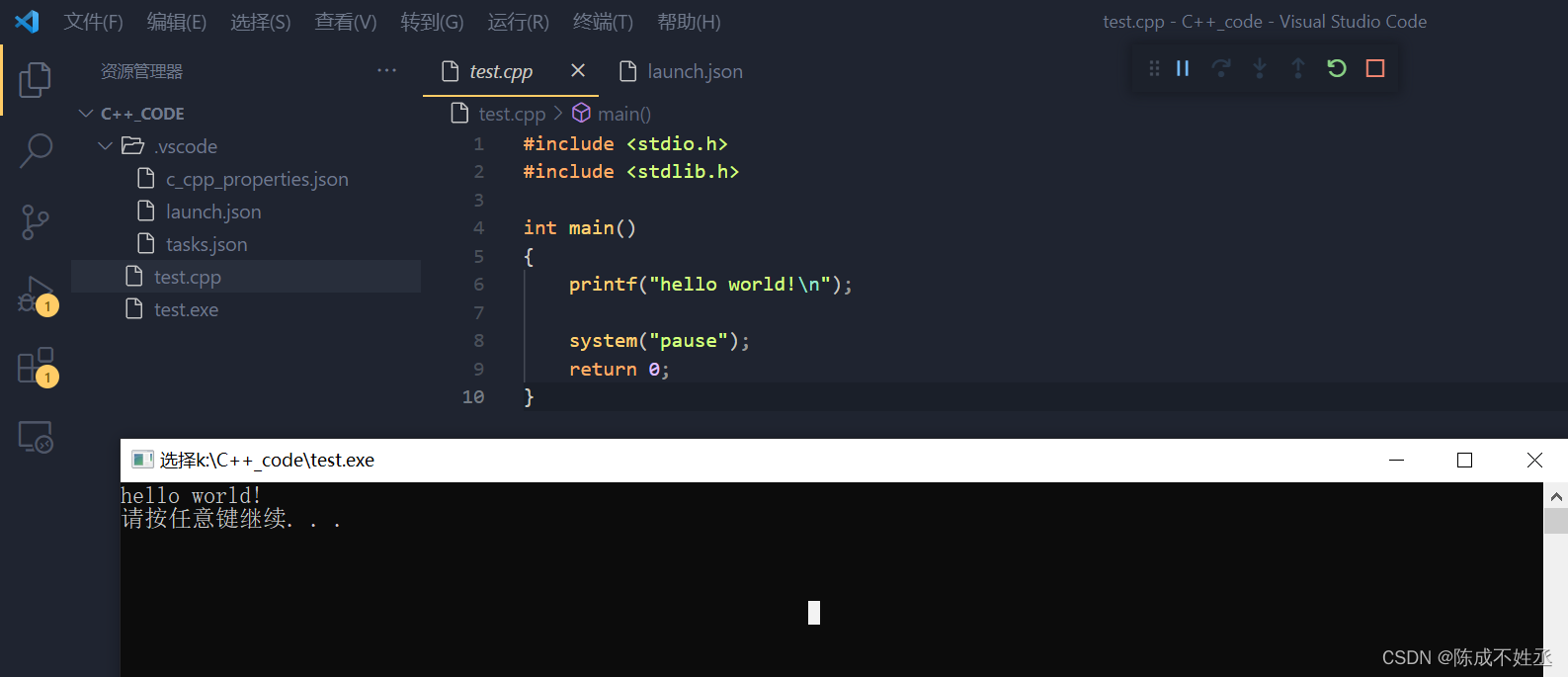Open the 帮助(H) menu
This screenshot has height=677, width=1568.
point(689,22)
